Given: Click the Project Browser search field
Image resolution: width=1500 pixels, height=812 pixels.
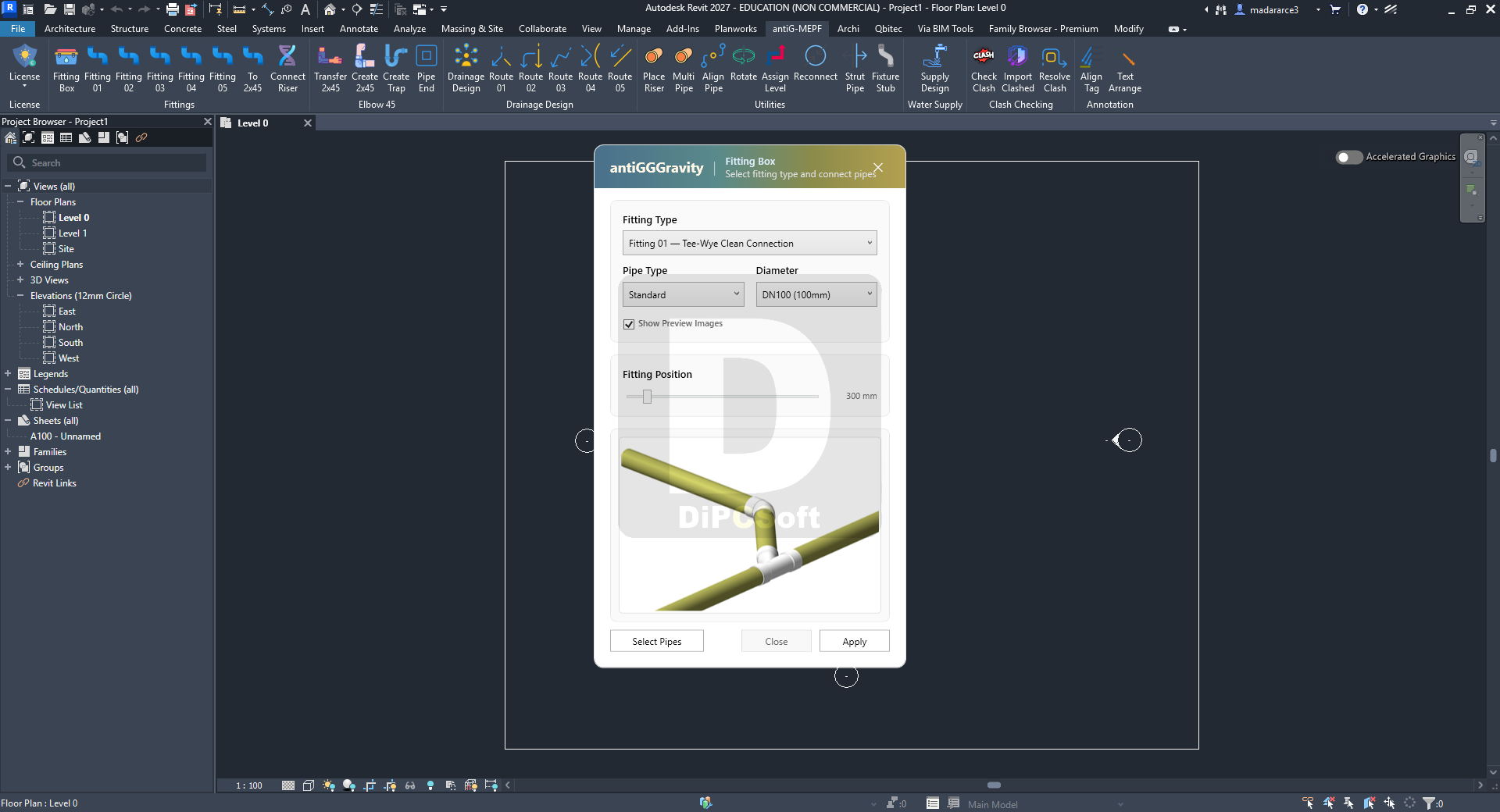Looking at the screenshot, I should coord(107,162).
